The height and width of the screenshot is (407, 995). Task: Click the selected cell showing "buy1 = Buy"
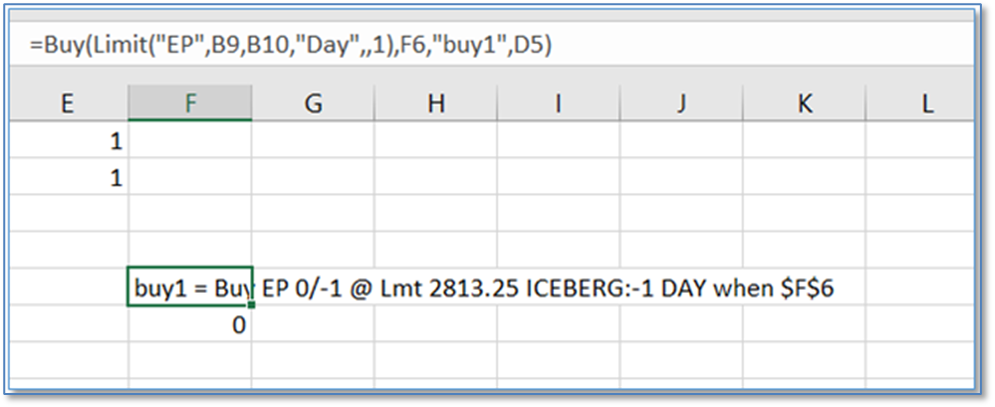coord(190,288)
